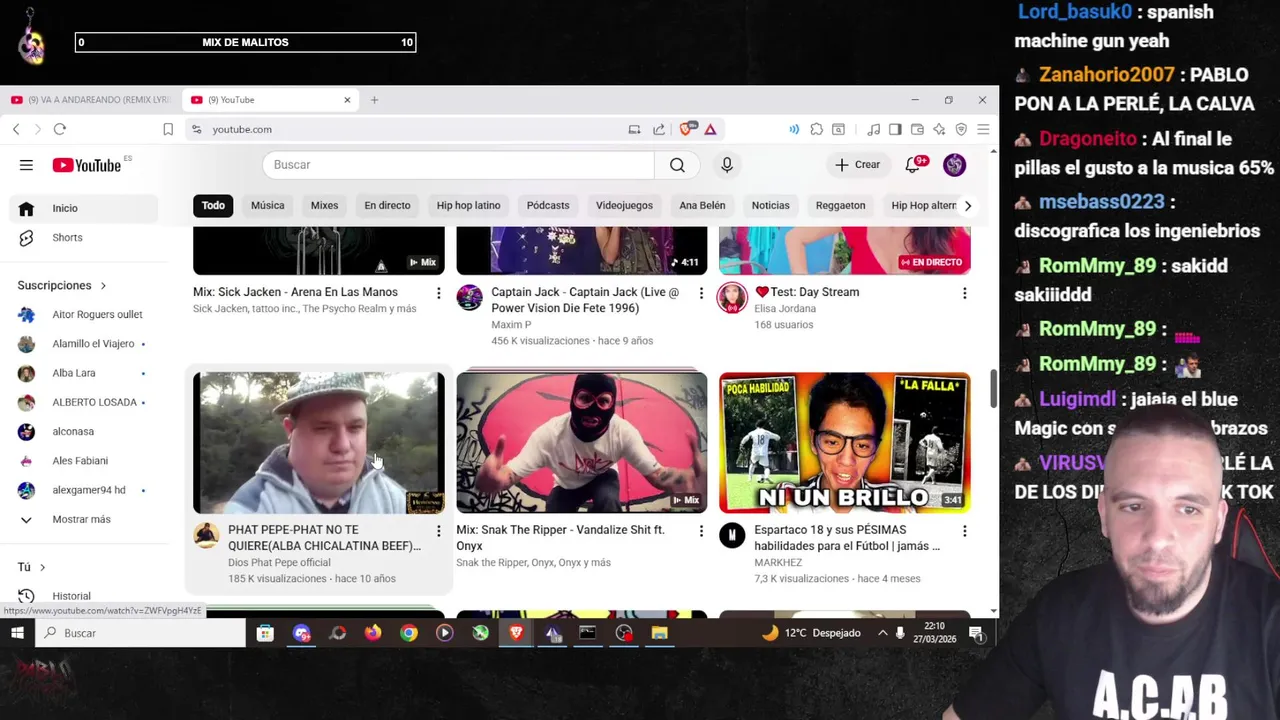Expand Mostrar más subscriptions

(x=85, y=519)
